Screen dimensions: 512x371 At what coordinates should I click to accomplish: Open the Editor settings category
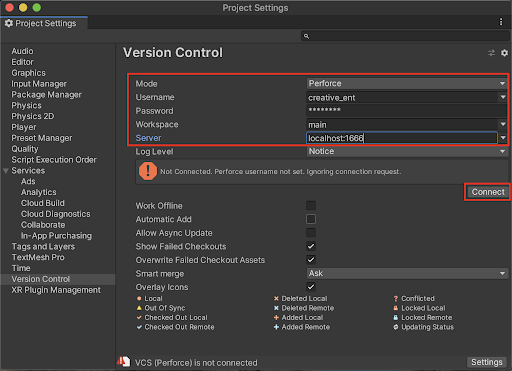tap(22, 62)
